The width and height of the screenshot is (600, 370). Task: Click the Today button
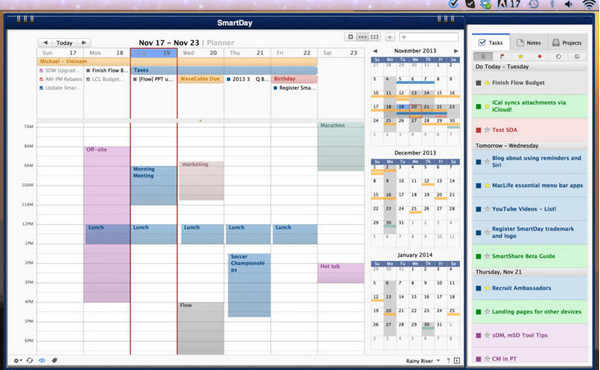64,42
